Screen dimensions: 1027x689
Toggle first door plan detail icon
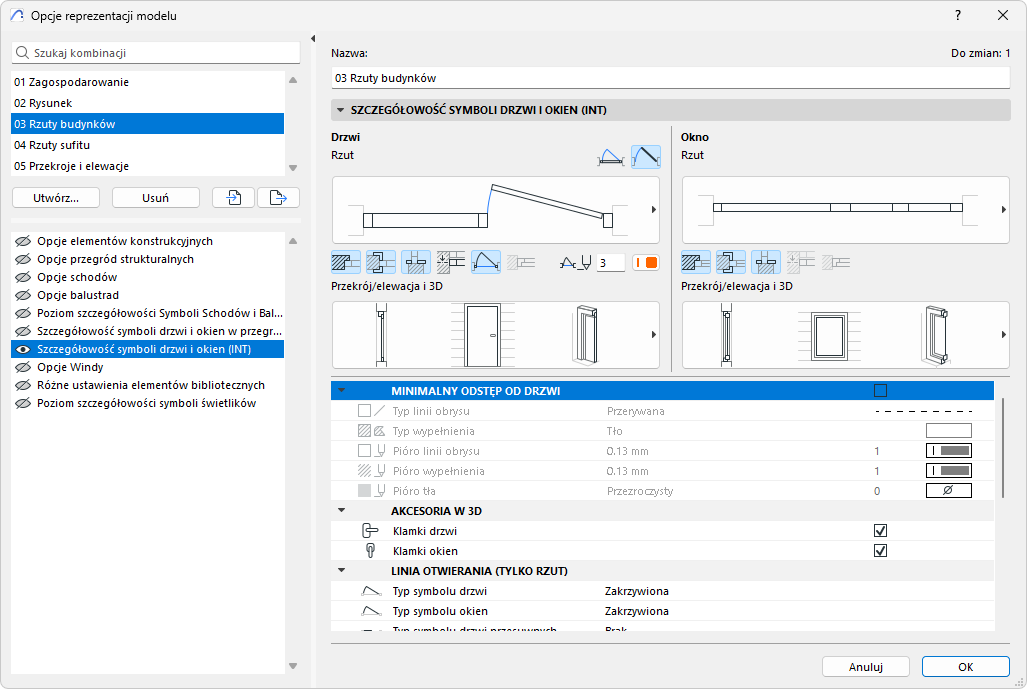pyautogui.click(x=345, y=263)
